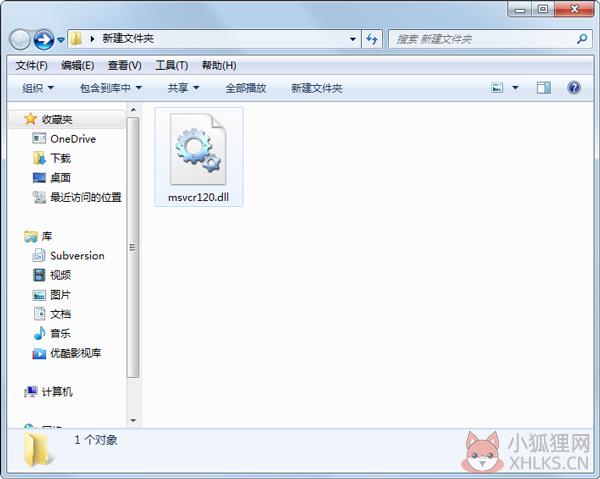Viewport: 600px width, 479px height.
Task: Click the greyed Back navigation button
Action: coord(20,39)
